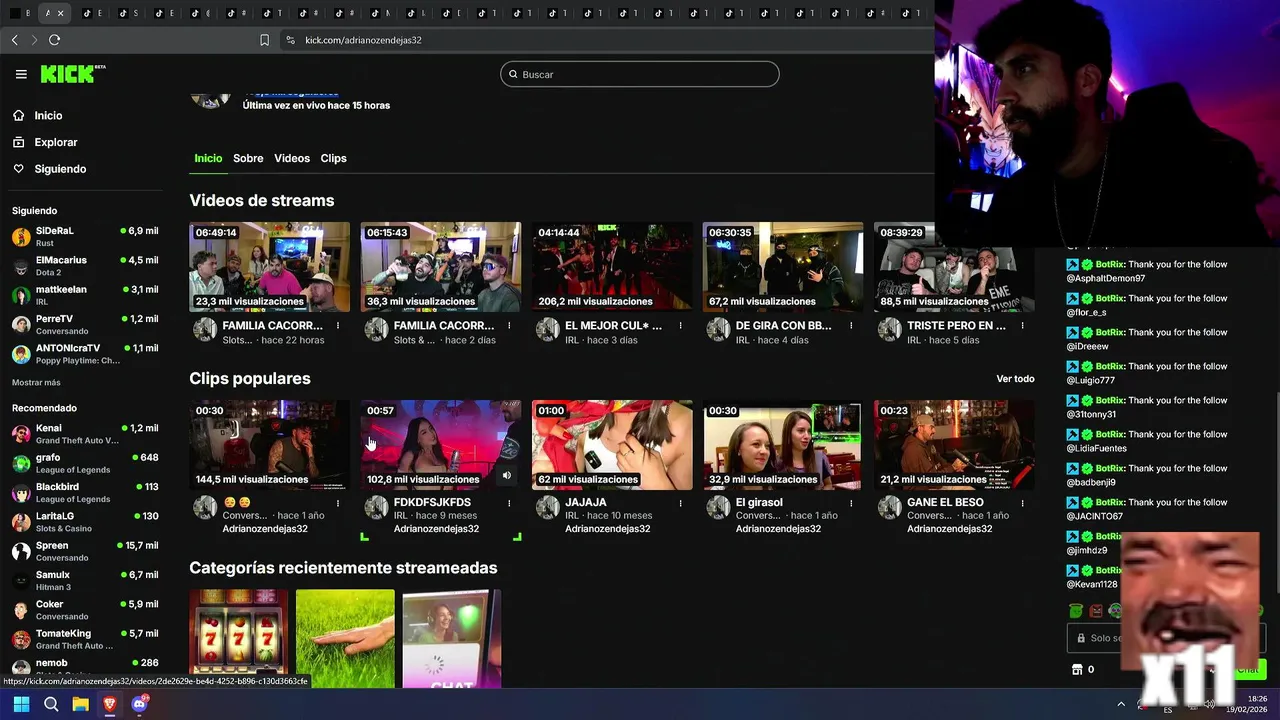Click the KICK logo
The image size is (1280, 720).
(x=72, y=74)
